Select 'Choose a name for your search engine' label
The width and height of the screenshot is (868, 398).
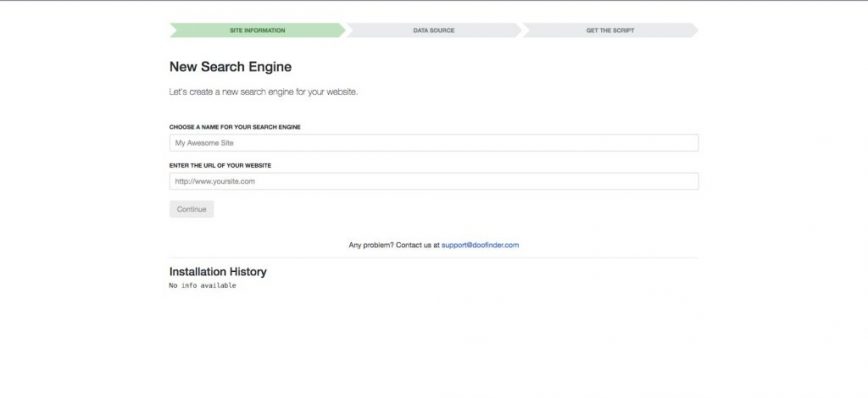(x=235, y=127)
